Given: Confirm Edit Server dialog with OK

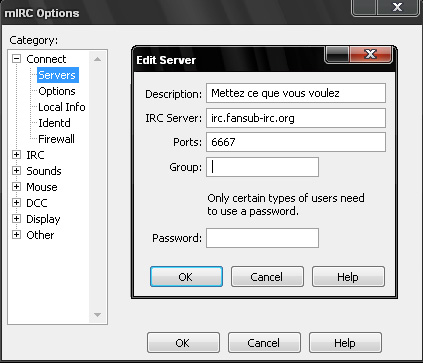Looking at the screenshot, I should point(186,277).
